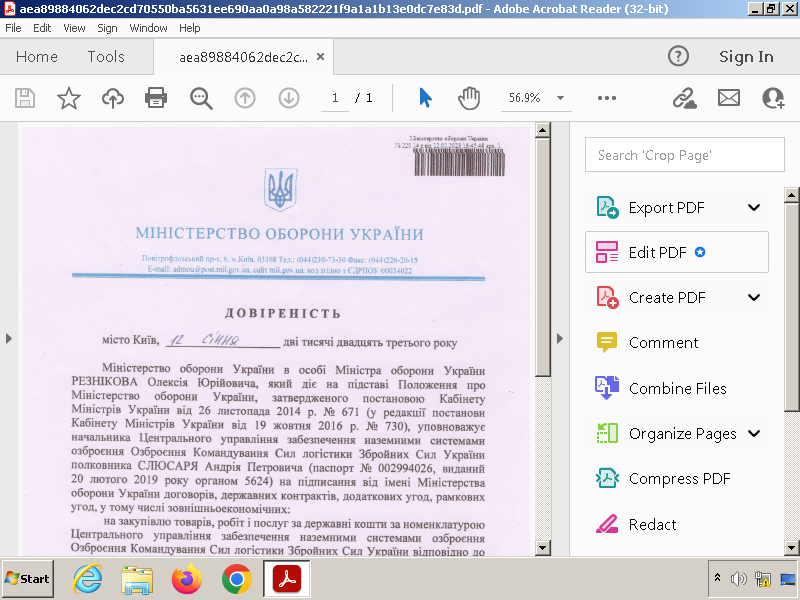Screen dimensions: 800x600
Task: Go to previous page arrow icon
Action: (x=245, y=98)
